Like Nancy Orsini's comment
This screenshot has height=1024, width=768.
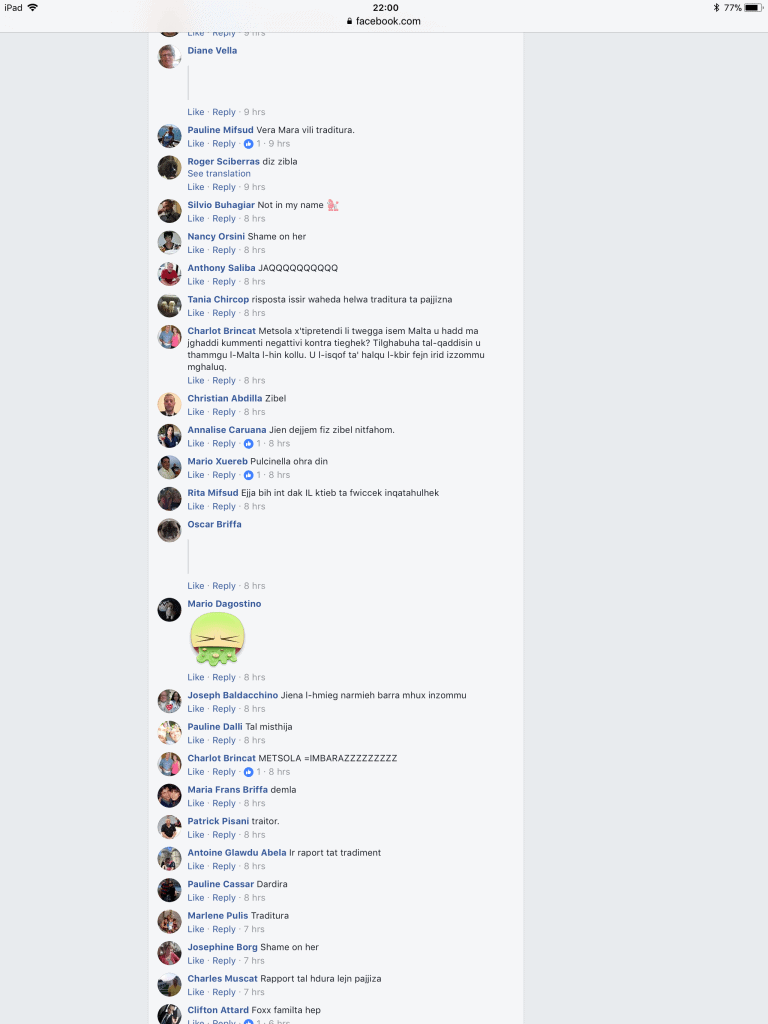tap(196, 250)
